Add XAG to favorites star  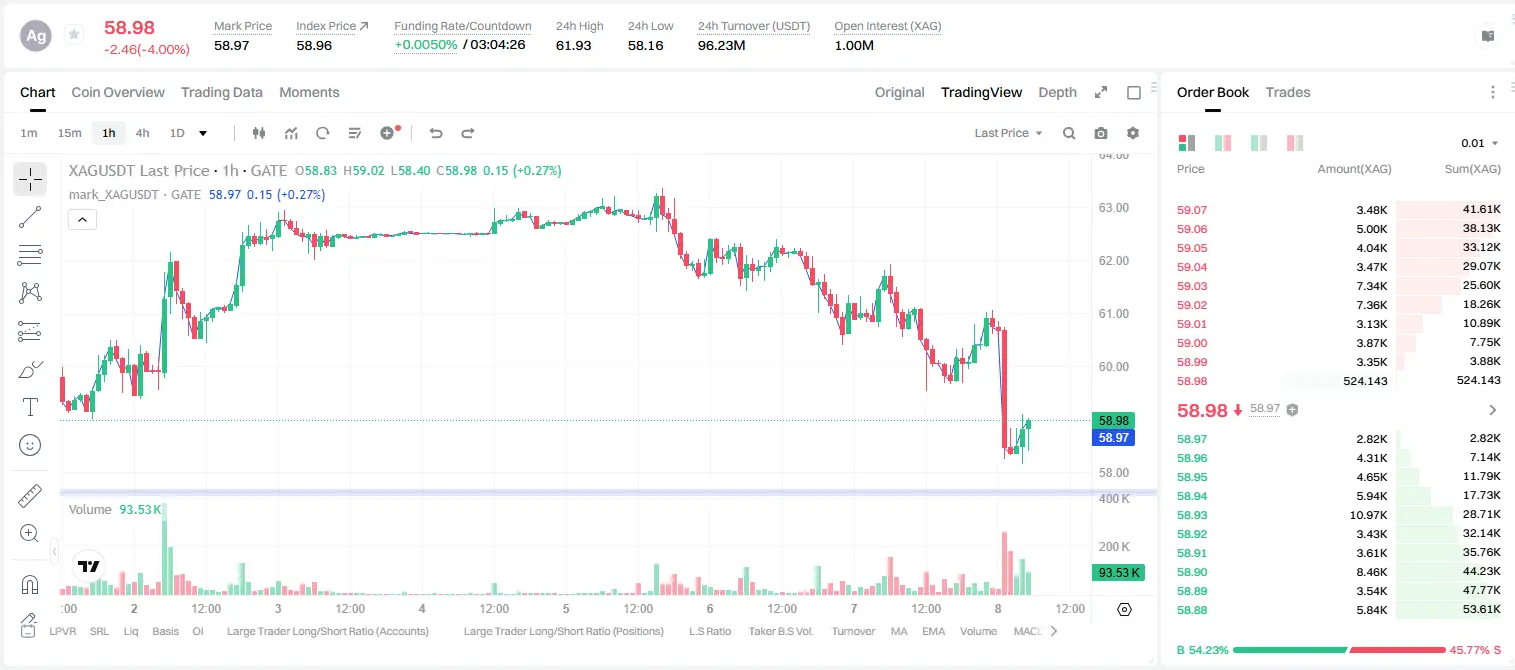[x=74, y=35]
